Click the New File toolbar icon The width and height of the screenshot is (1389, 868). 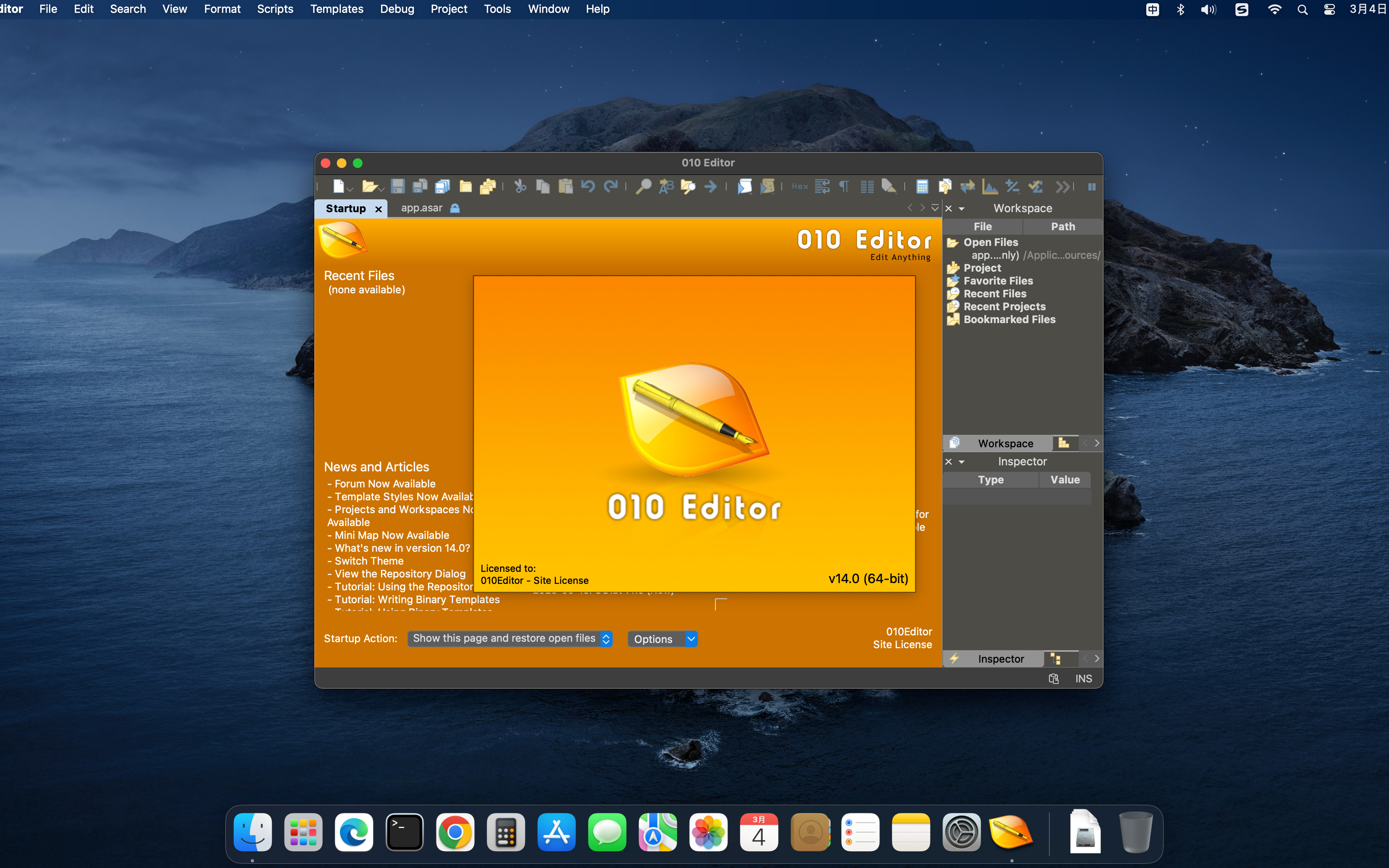(x=339, y=186)
